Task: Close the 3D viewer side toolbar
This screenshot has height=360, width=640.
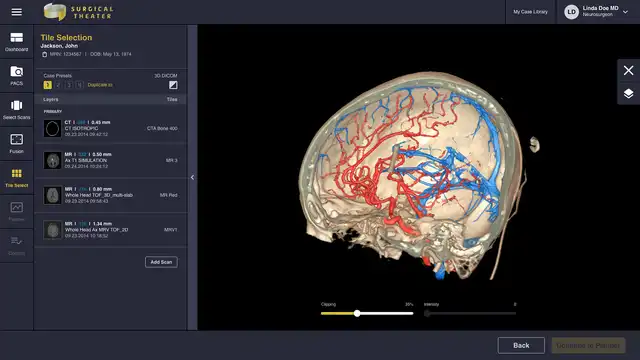Action: click(629, 70)
